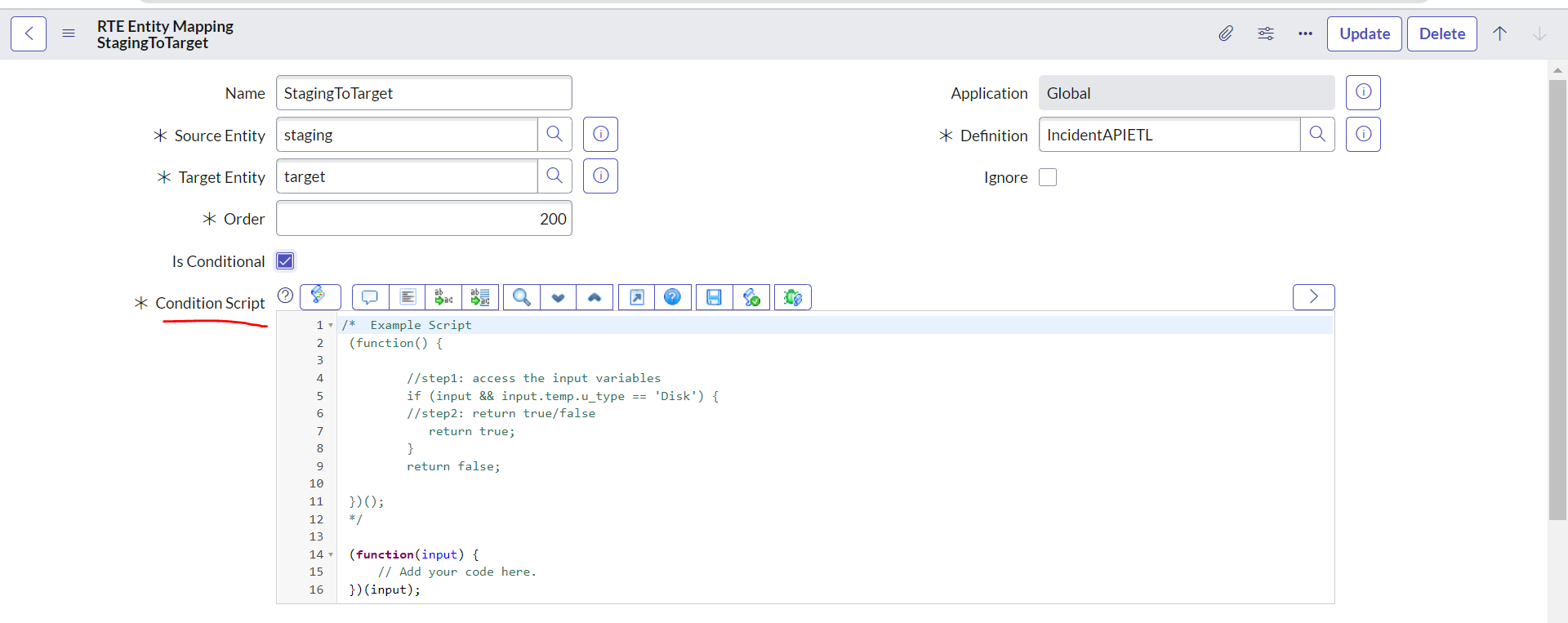The width and height of the screenshot is (1568, 623).
Task: Open attachments with the paperclip icon
Action: coord(1226,33)
